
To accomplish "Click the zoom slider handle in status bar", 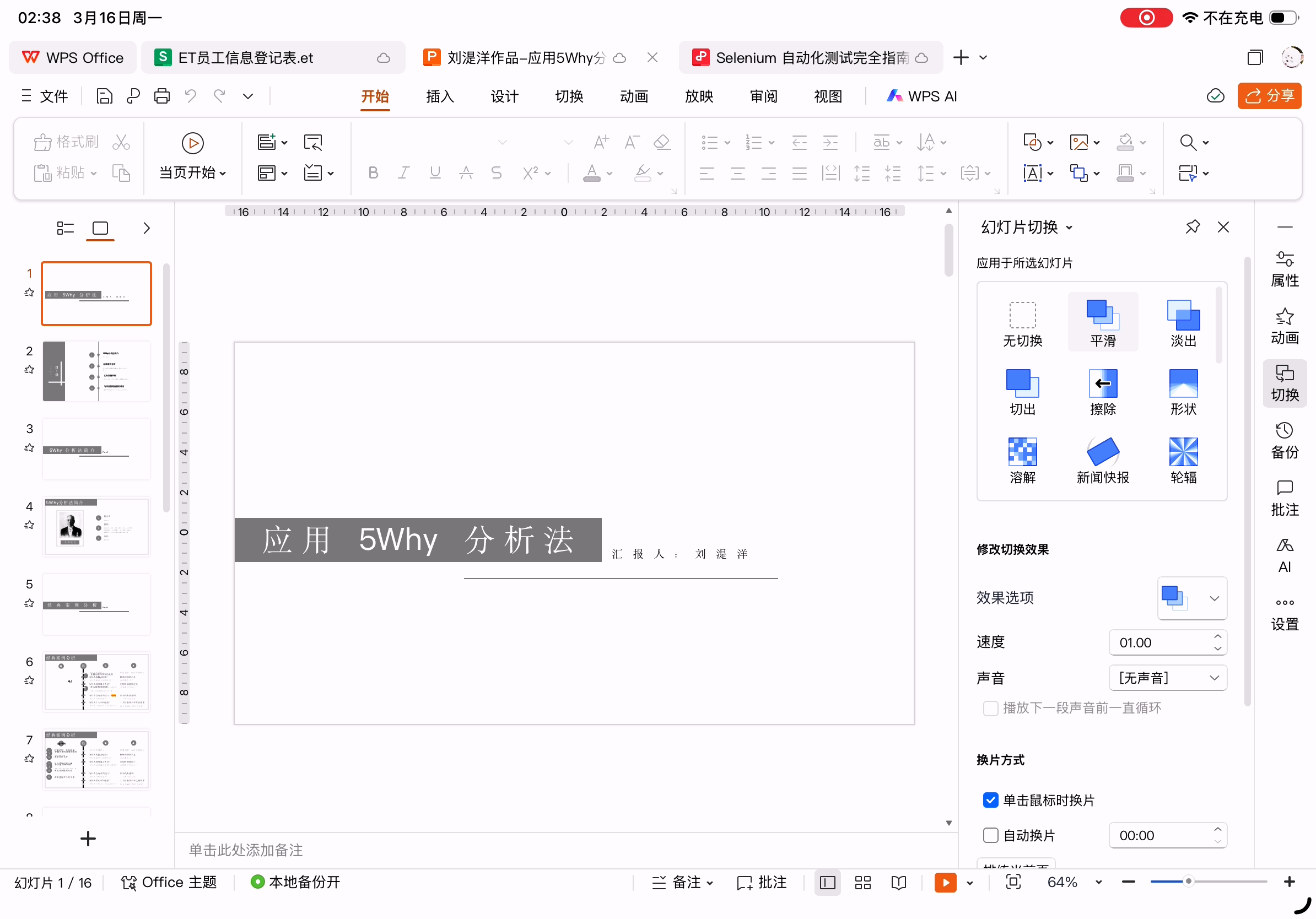I will tap(1188, 881).
